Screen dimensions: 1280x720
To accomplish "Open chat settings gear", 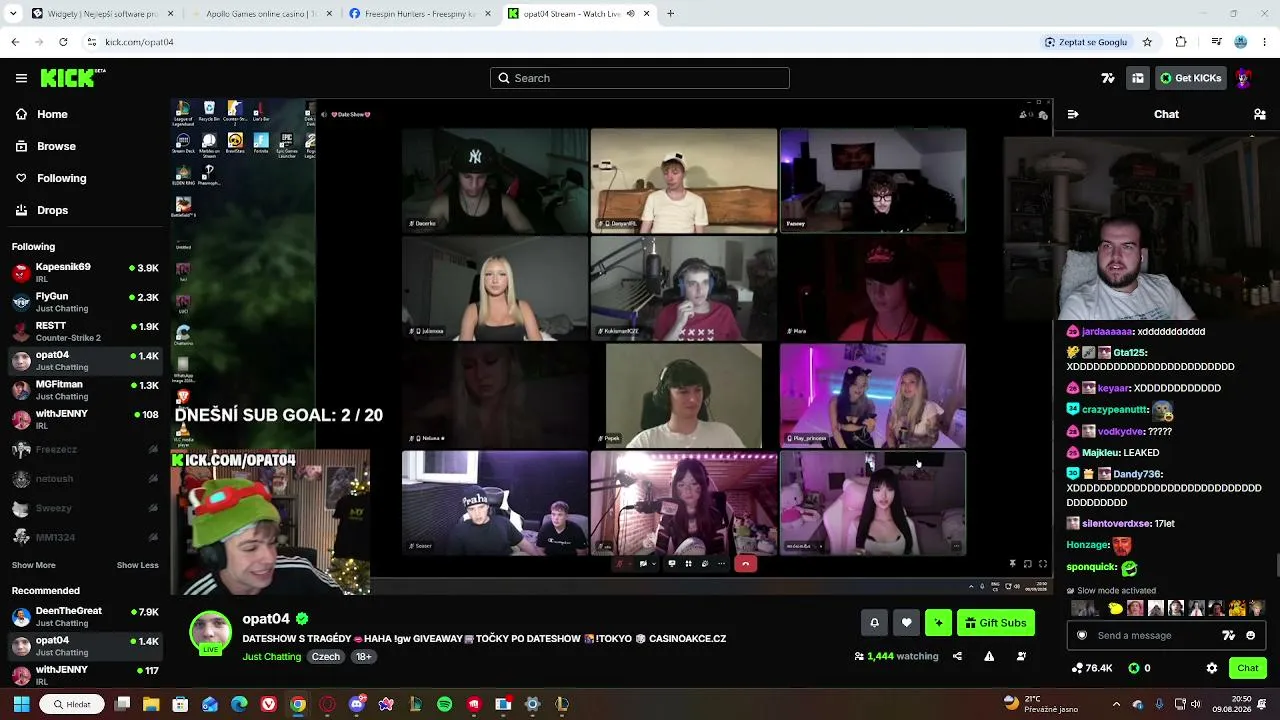I will pyautogui.click(x=1212, y=668).
